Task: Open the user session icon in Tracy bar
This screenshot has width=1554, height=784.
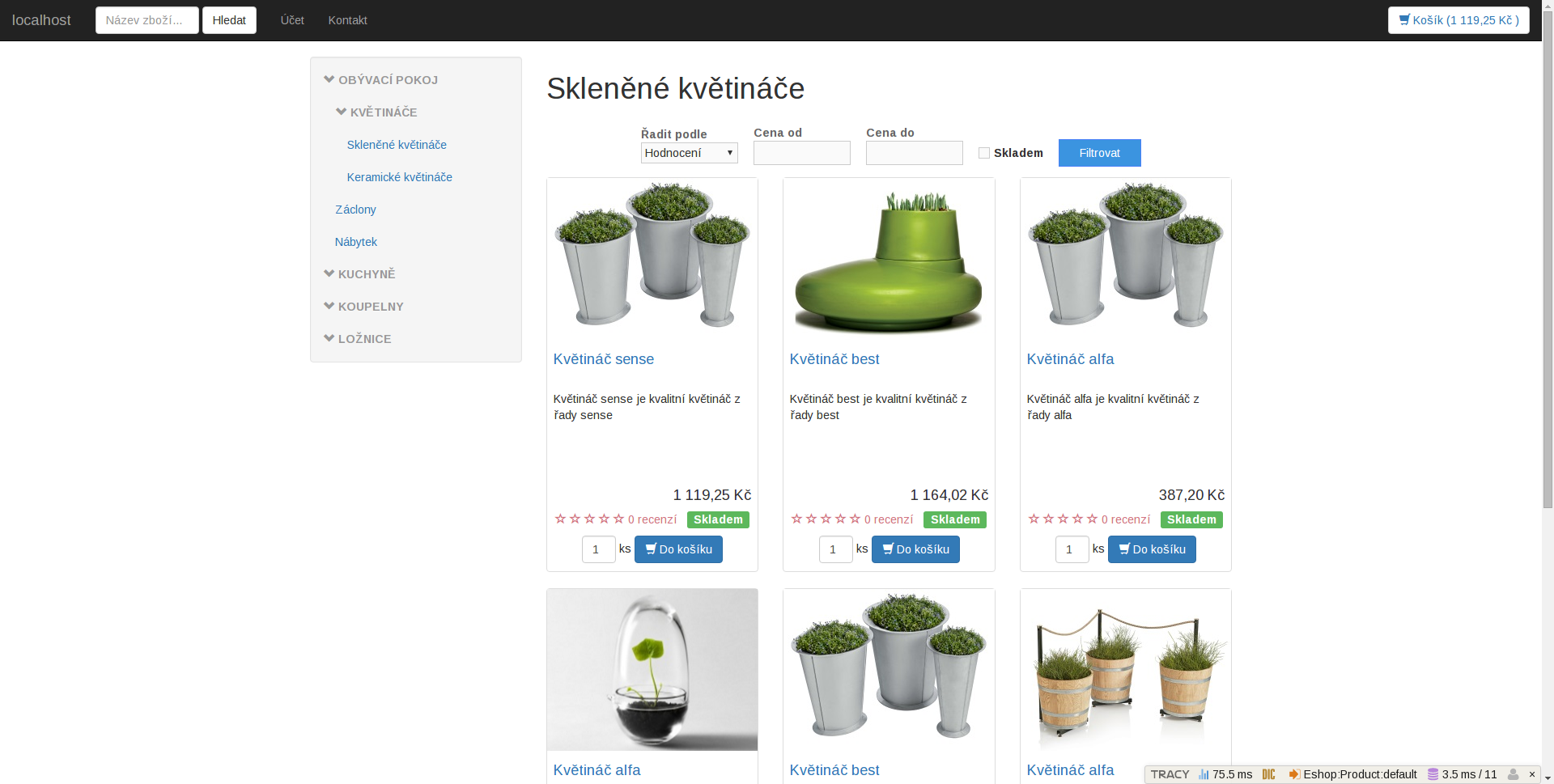Action: pos(1514,774)
